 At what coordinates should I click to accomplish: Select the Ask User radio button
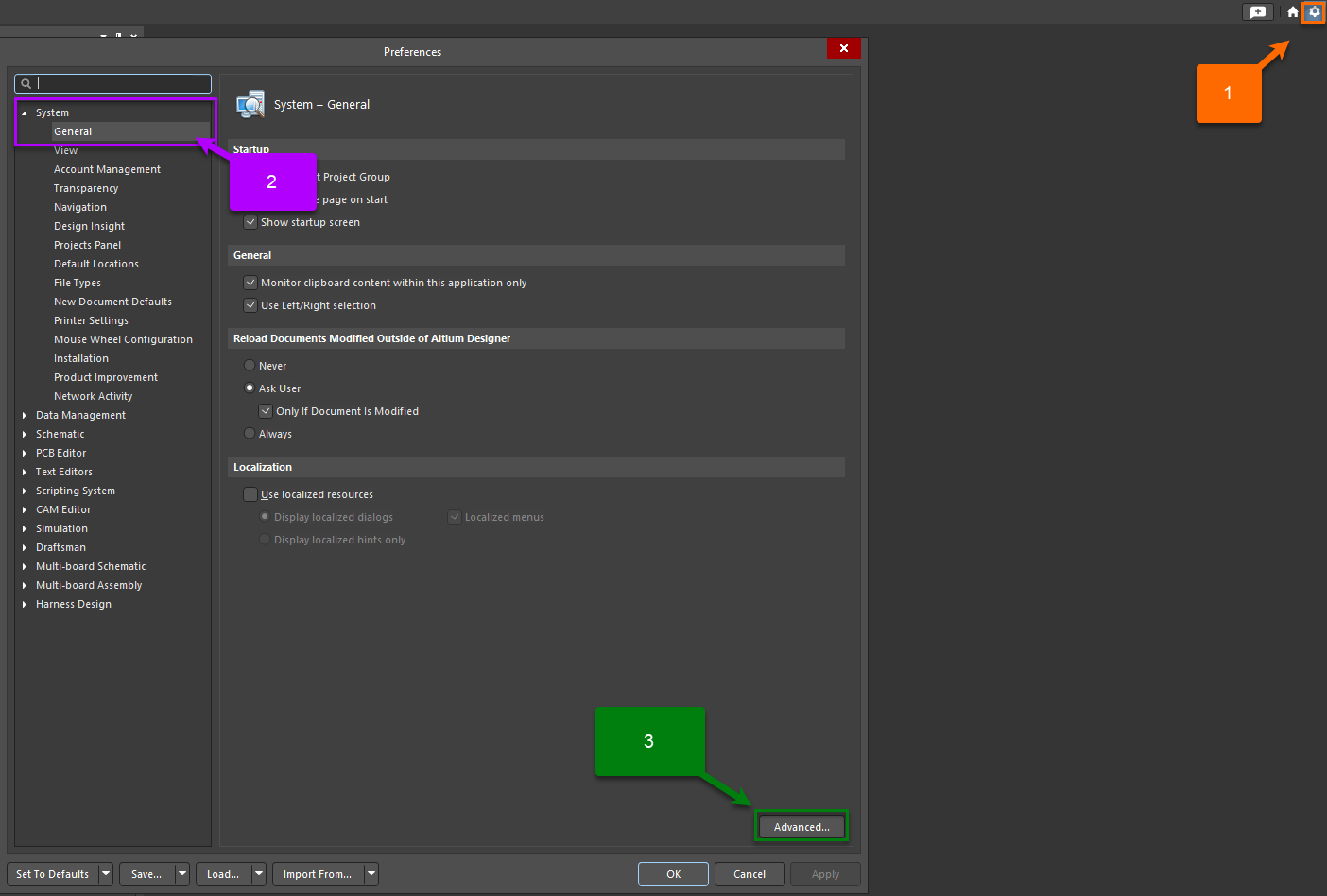click(250, 388)
